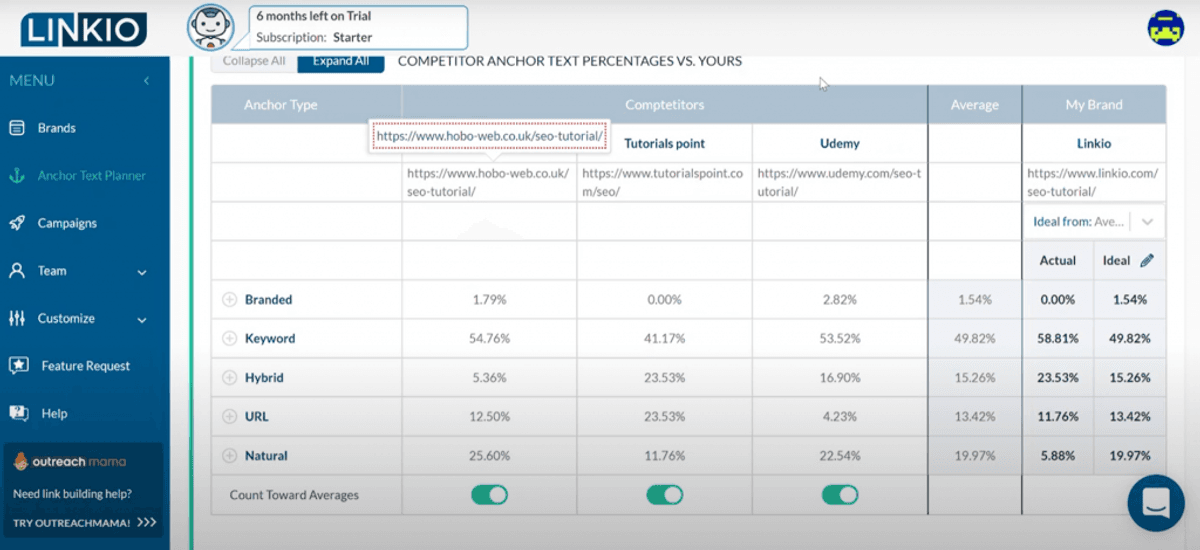The width and height of the screenshot is (1200, 550).
Task: Open the chat support bubble
Action: pos(1156,502)
